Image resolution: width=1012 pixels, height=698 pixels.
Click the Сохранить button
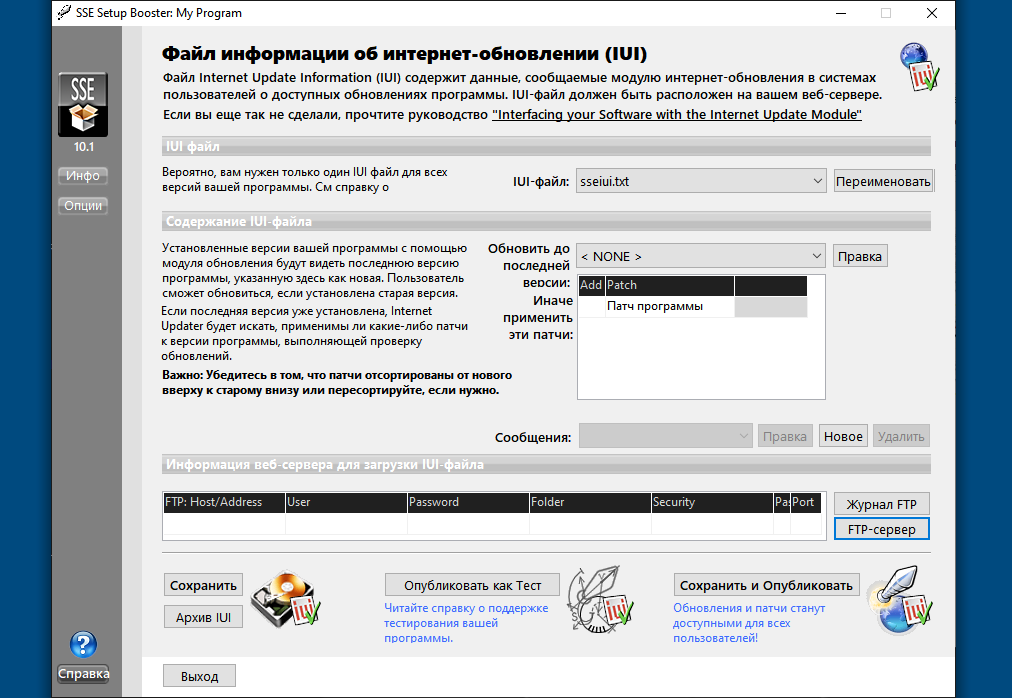203,585
